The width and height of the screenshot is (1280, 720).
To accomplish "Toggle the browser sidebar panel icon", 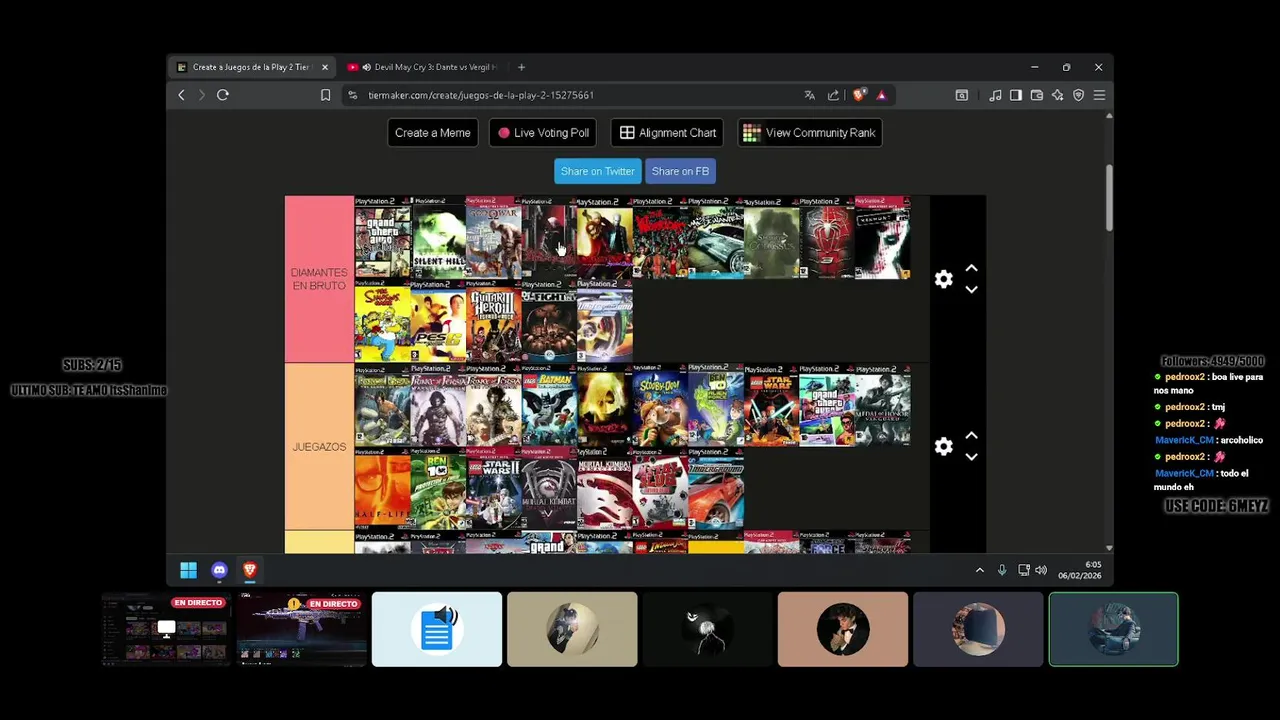I will pos(1016,95).
